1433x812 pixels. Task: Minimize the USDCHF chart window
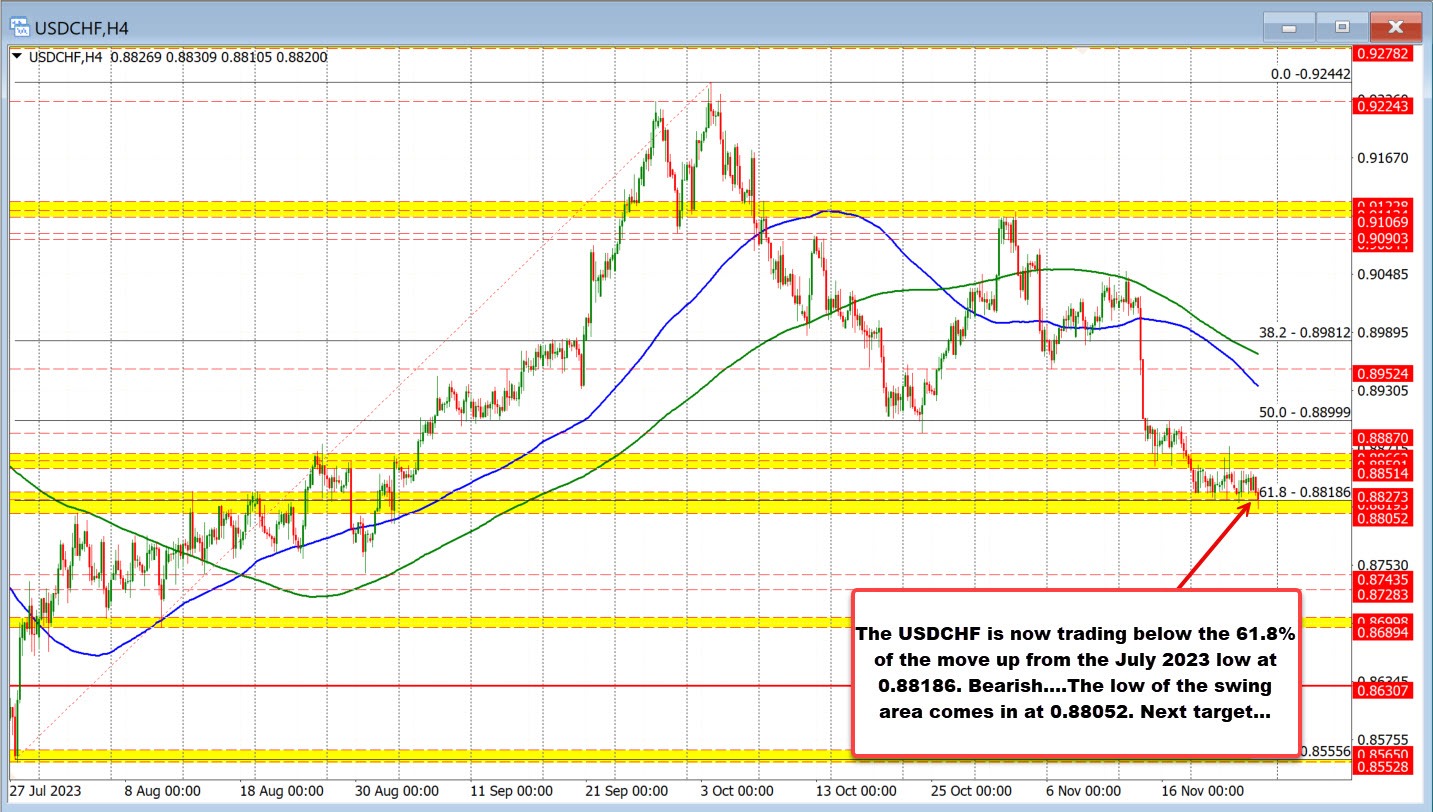tap(1289, 27)
